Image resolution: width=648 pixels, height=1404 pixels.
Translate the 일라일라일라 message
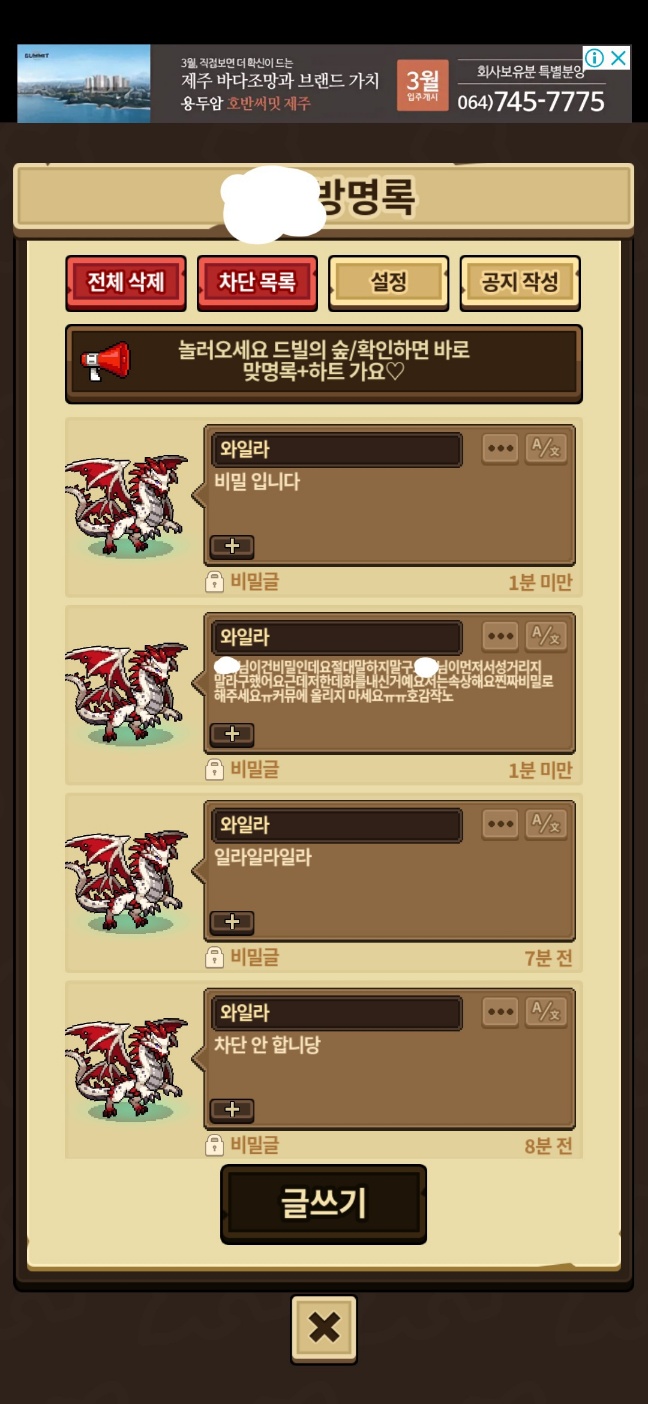point(546,824)
